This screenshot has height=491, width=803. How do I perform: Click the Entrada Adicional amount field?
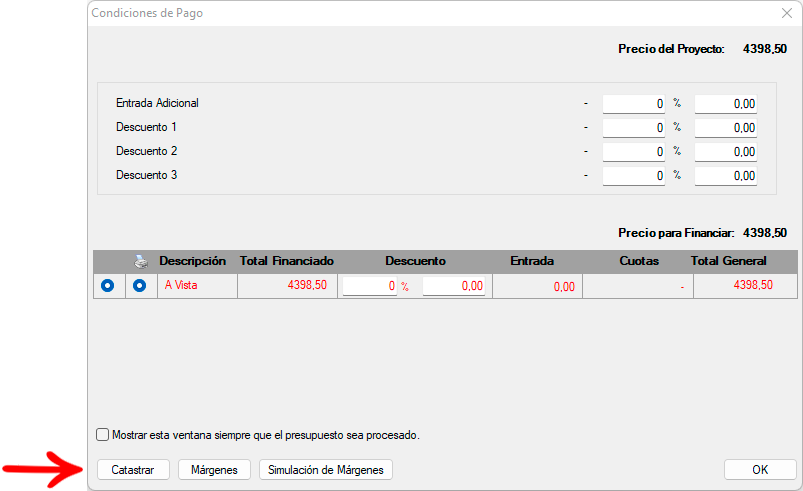[x=726, y=104]
